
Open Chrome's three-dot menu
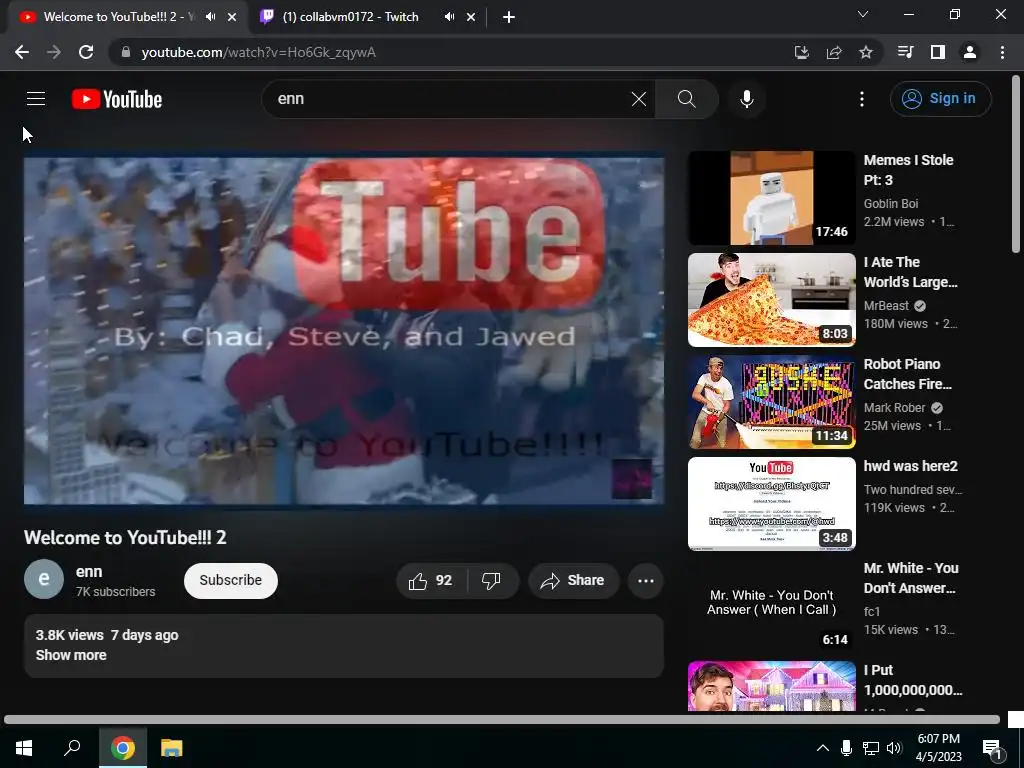point(1002,52)
